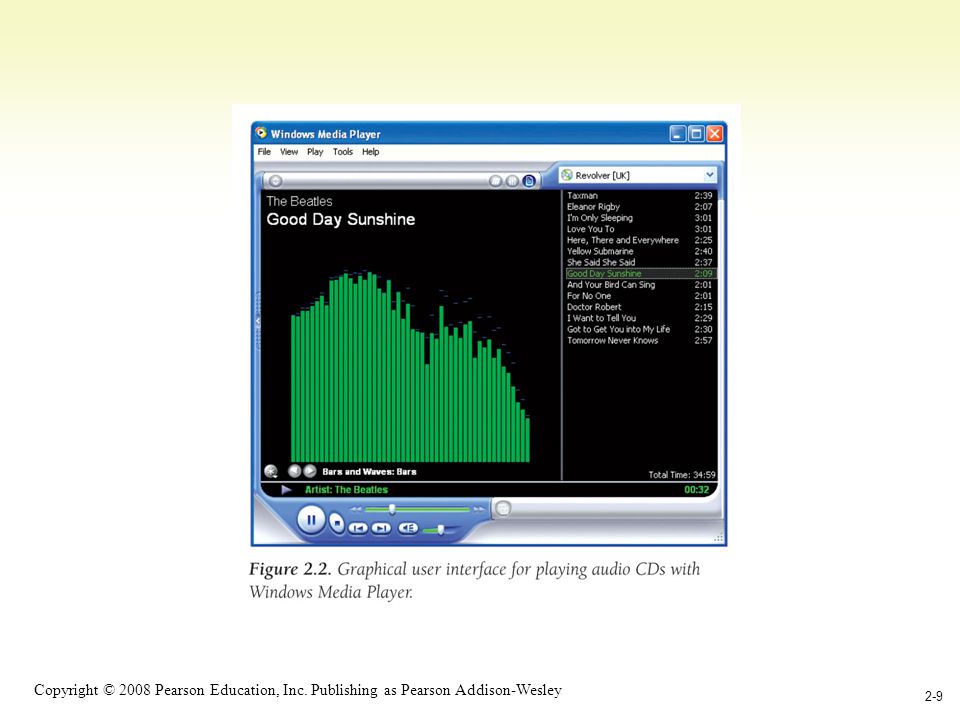Open the File menu

coord(264,152)
